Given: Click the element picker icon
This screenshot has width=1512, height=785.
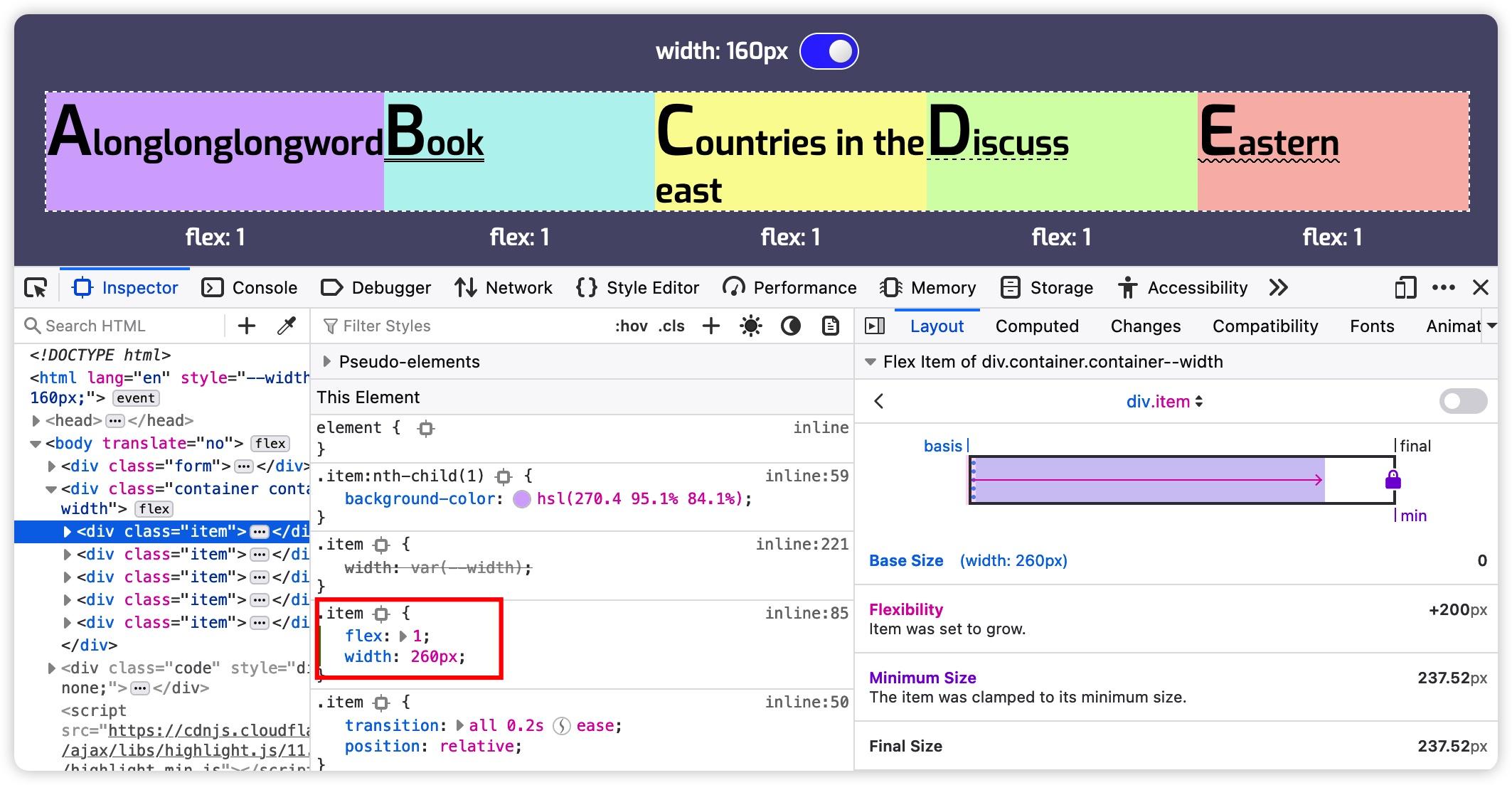Looking at the screenshot, I should point(36,288).
